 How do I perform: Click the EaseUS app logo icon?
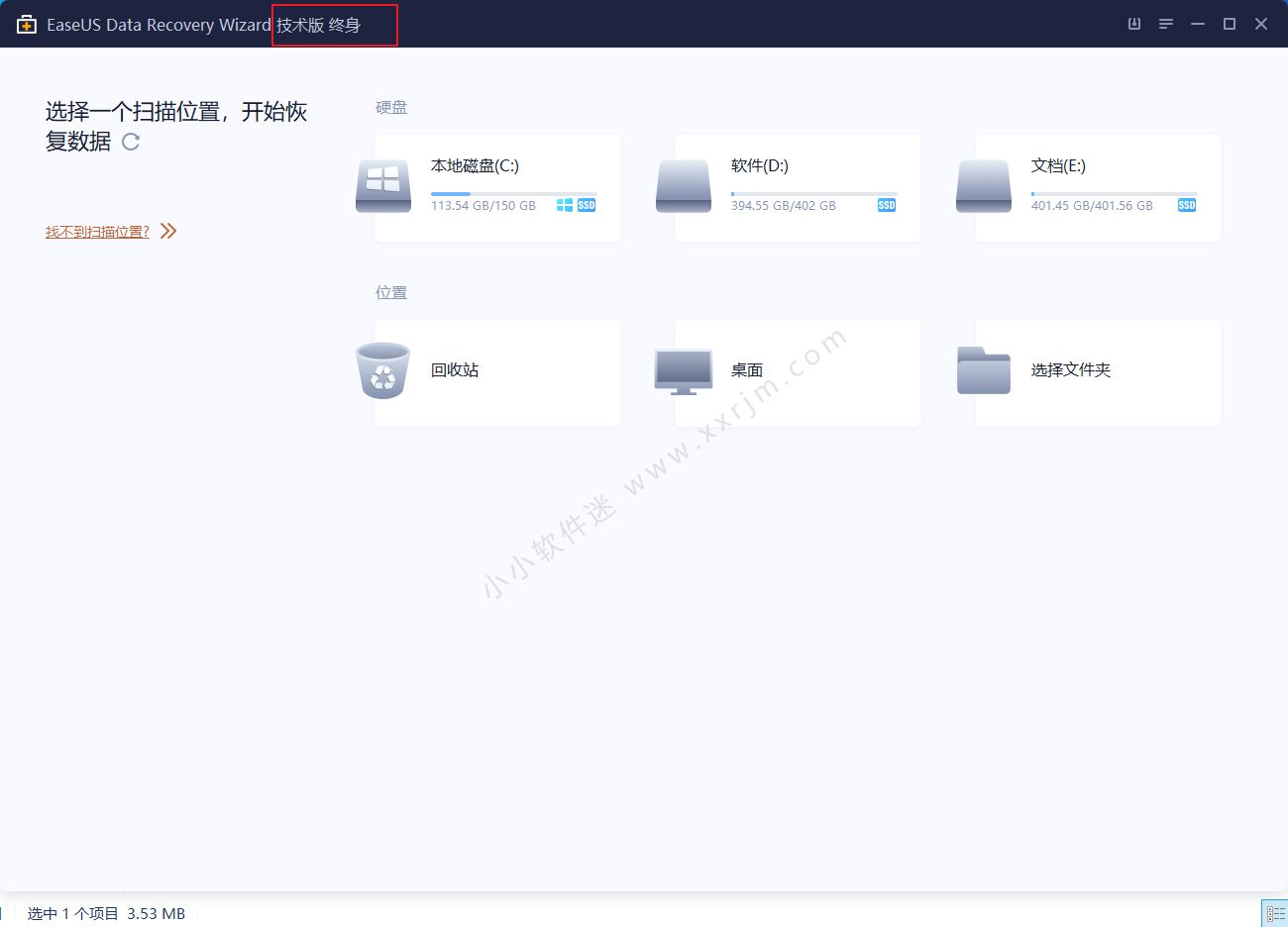(27, 25)
